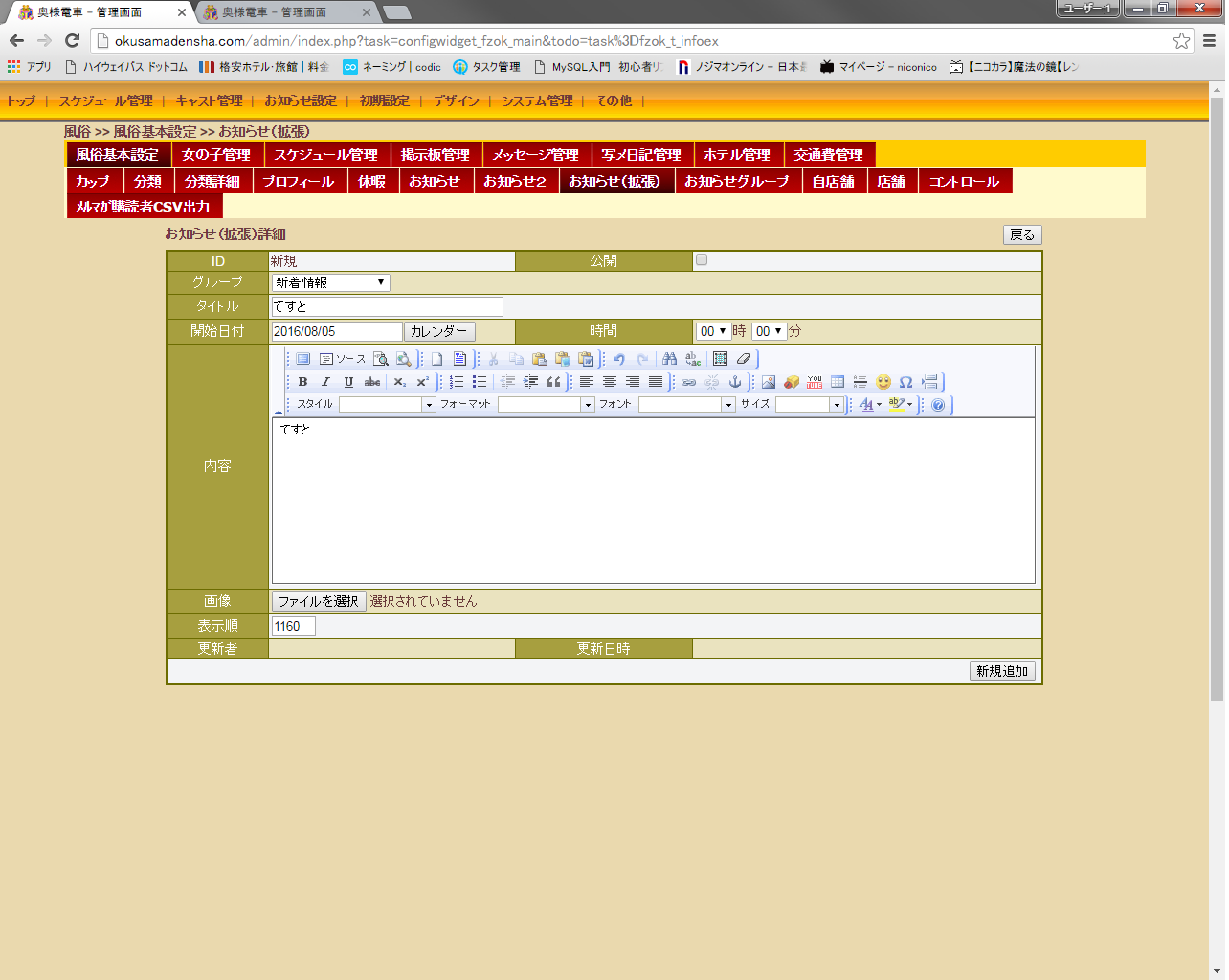Viewport: 1229px width, 980px height.
Task: Open the hour dropdown next to 時
Action: (712, 331)
